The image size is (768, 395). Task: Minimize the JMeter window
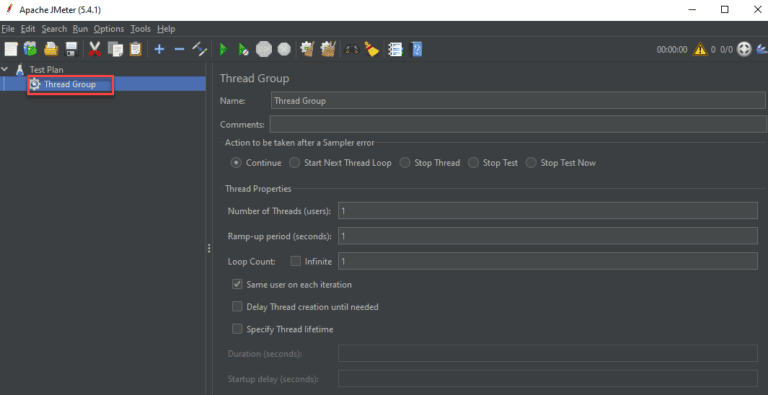point(692,10)
